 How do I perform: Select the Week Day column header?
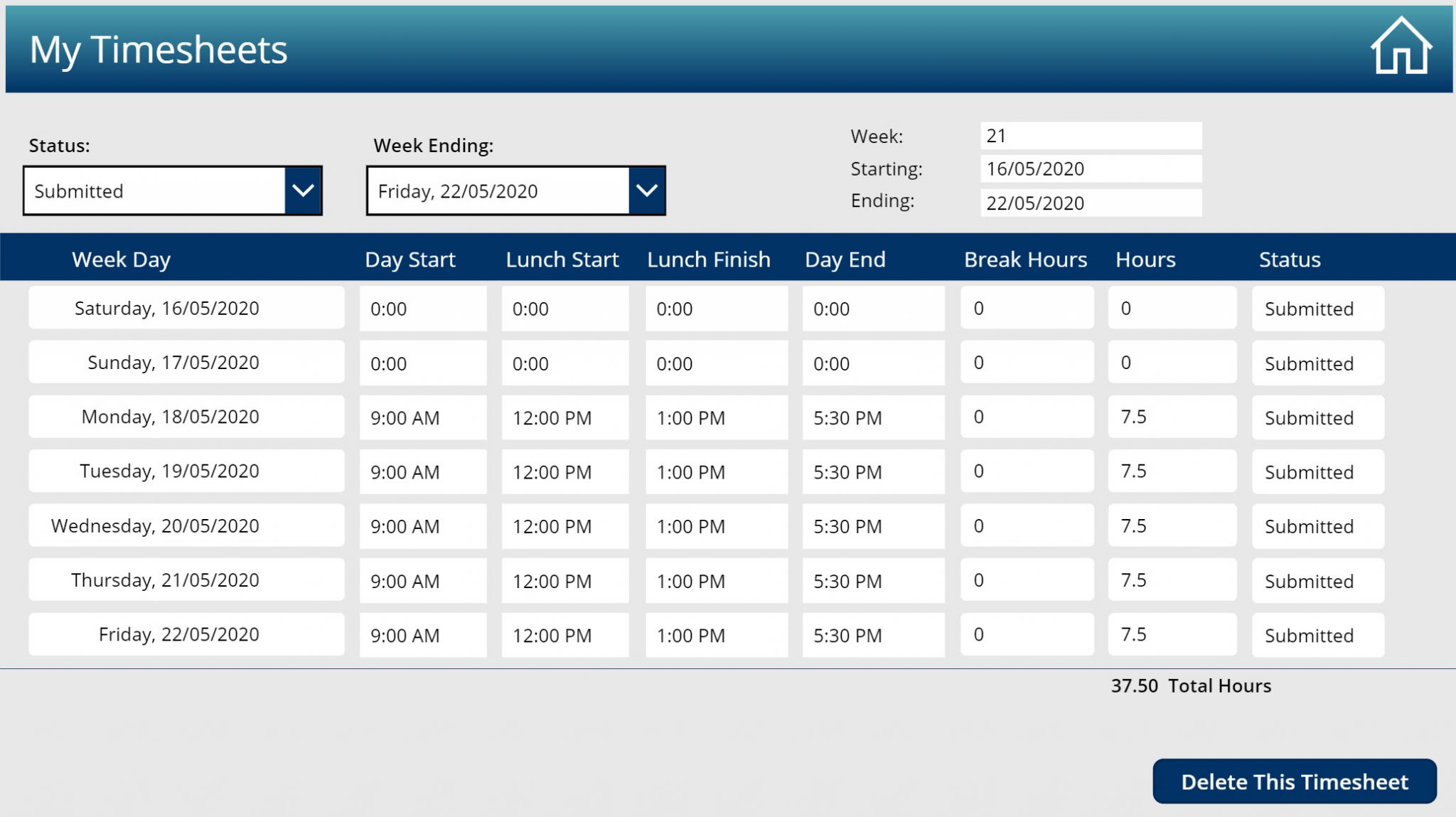point(120,259)
